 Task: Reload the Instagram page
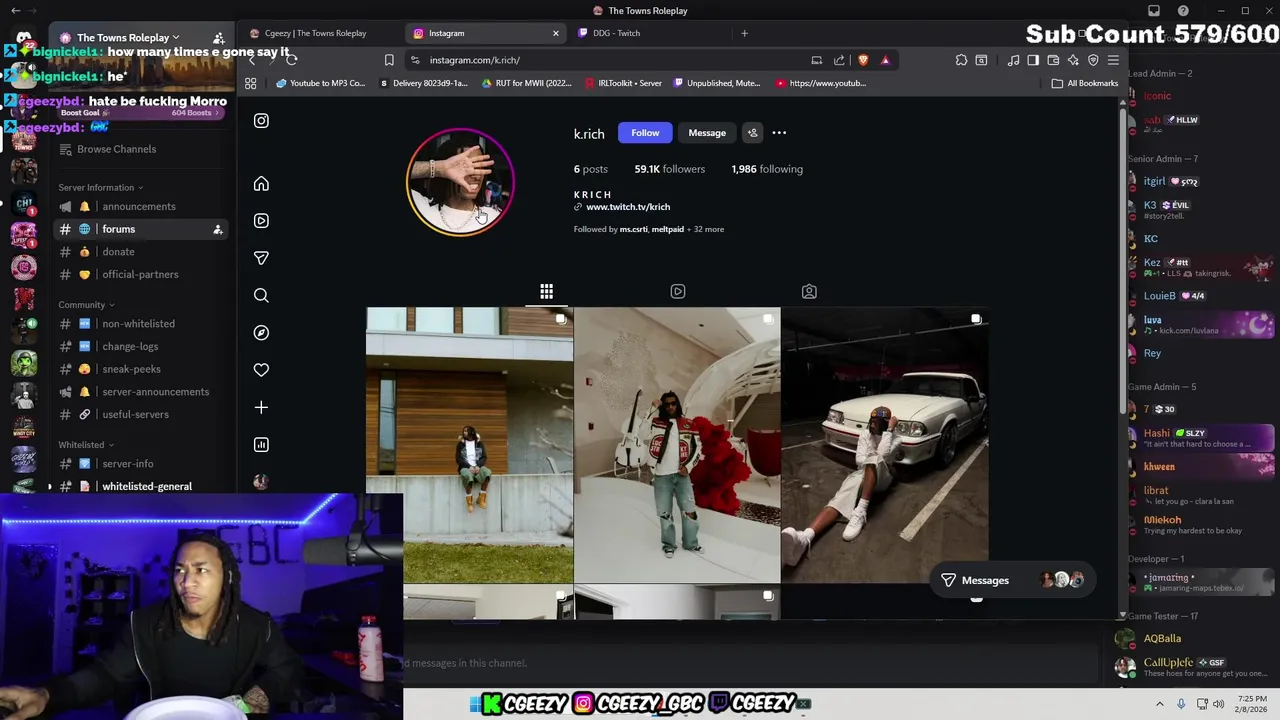point(291,60)
